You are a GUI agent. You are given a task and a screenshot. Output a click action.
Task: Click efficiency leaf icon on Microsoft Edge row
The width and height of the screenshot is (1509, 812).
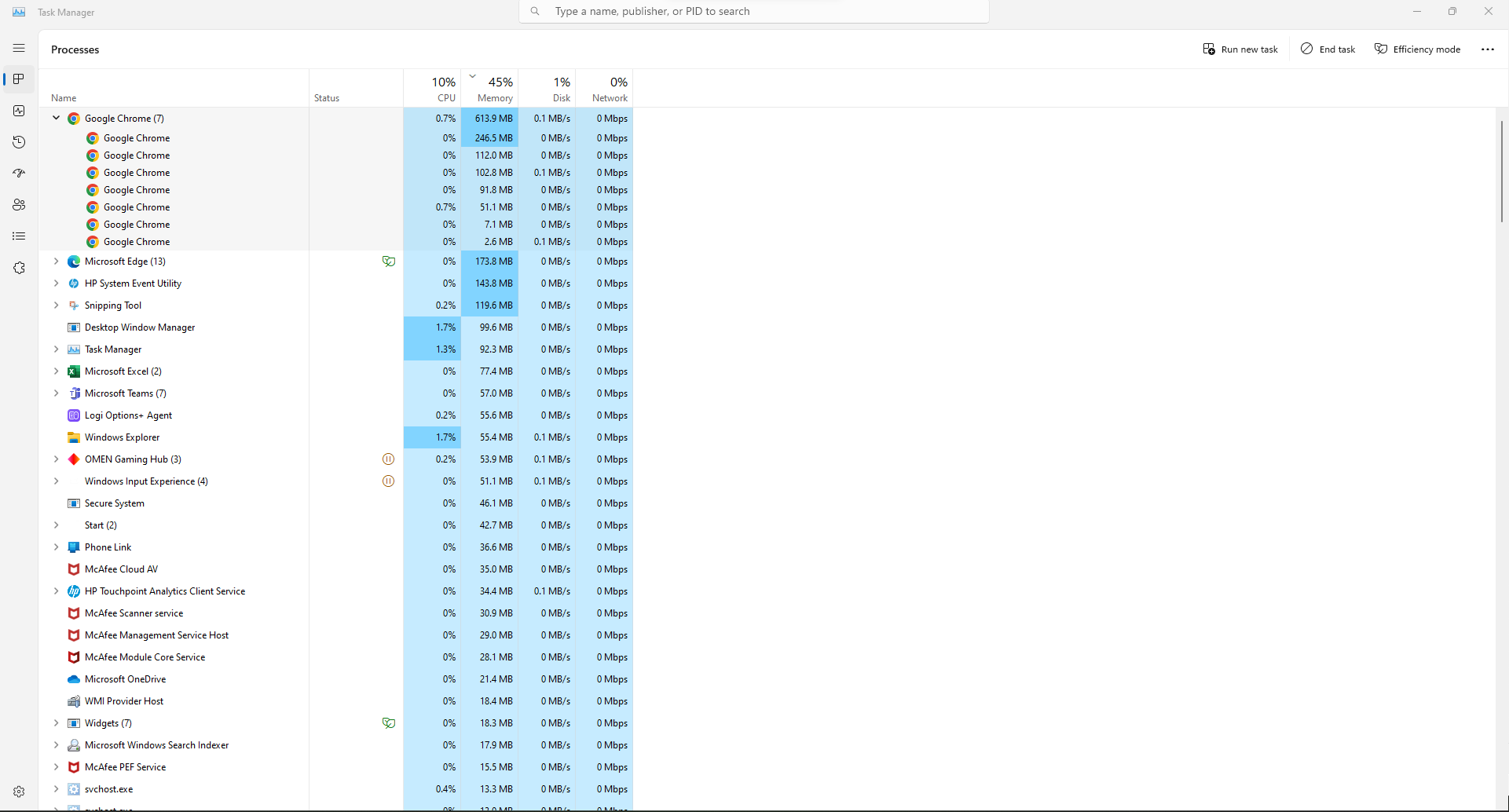[388, 262]
